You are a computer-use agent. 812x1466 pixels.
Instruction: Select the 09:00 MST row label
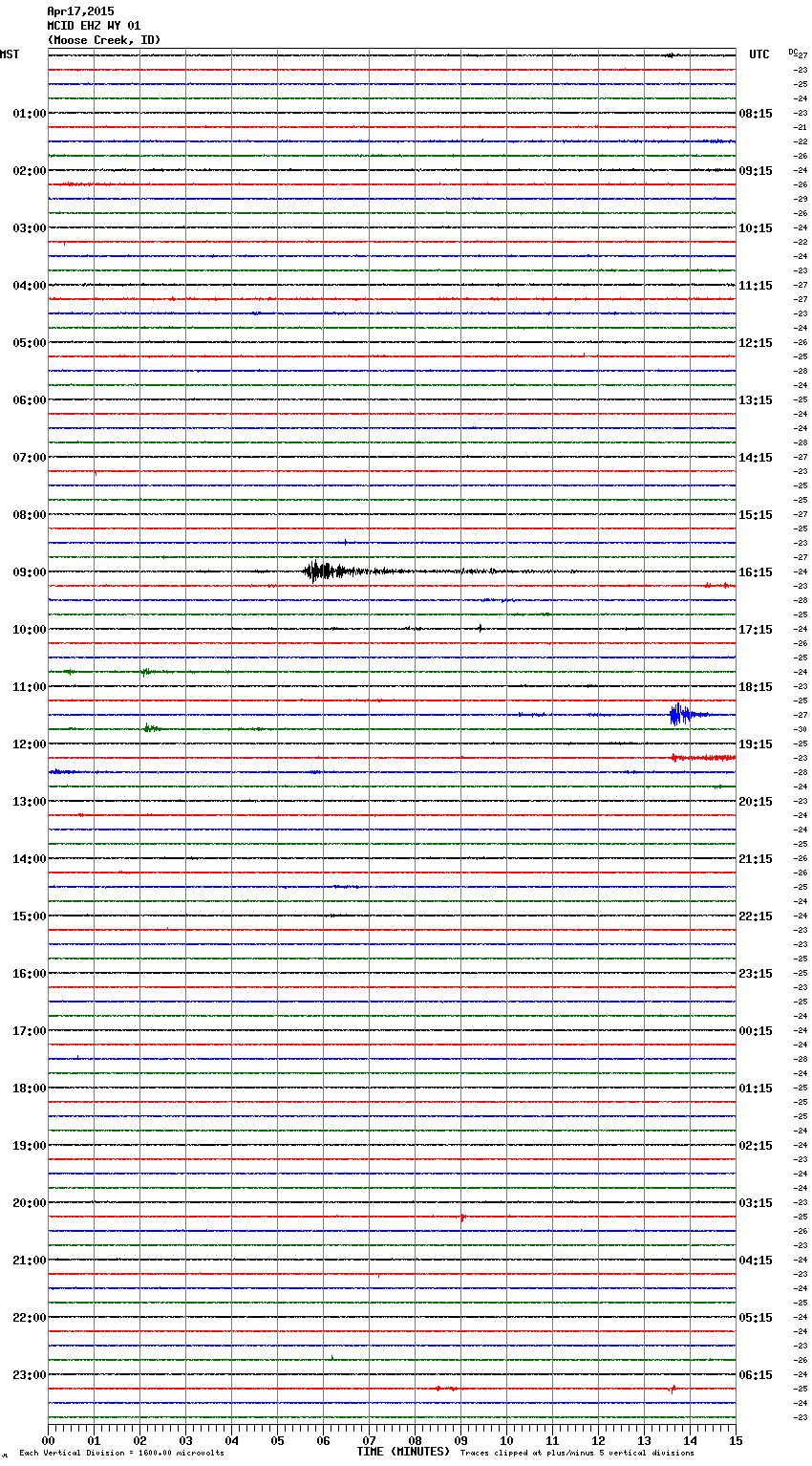pos(30,572)
